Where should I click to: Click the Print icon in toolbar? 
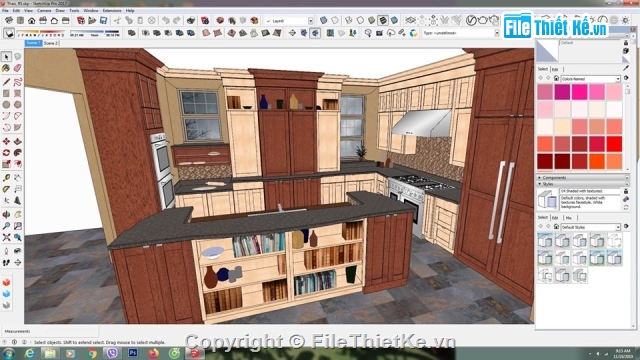pos(191,20)
